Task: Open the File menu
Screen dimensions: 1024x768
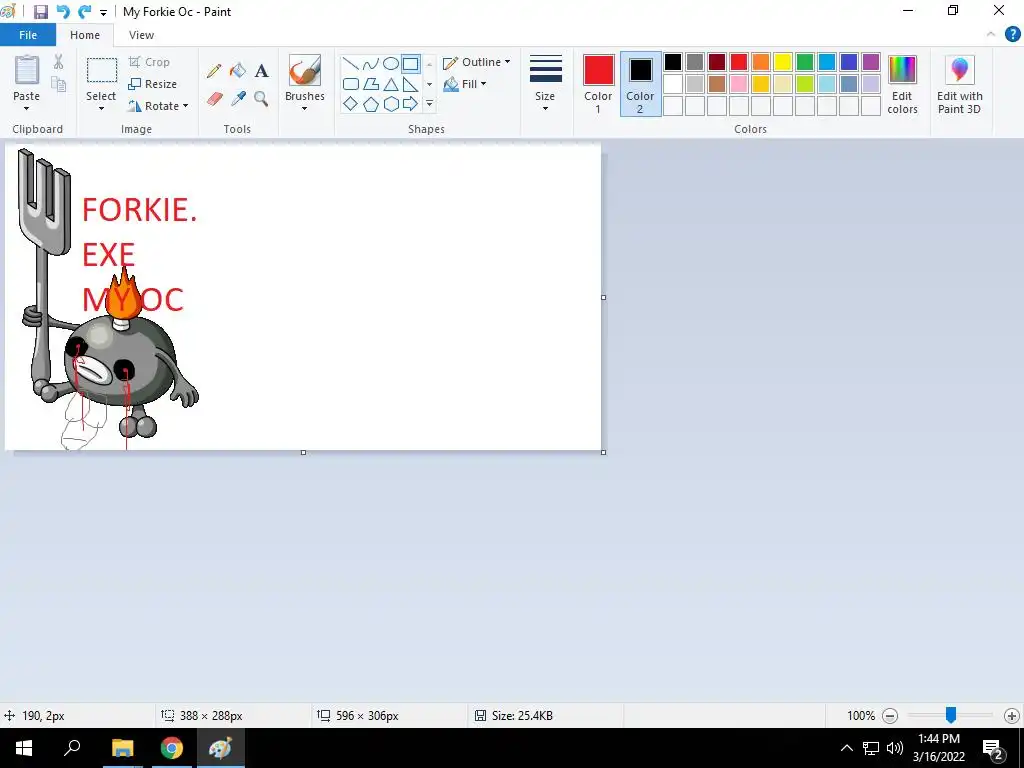Action: [x=28, y=35]
